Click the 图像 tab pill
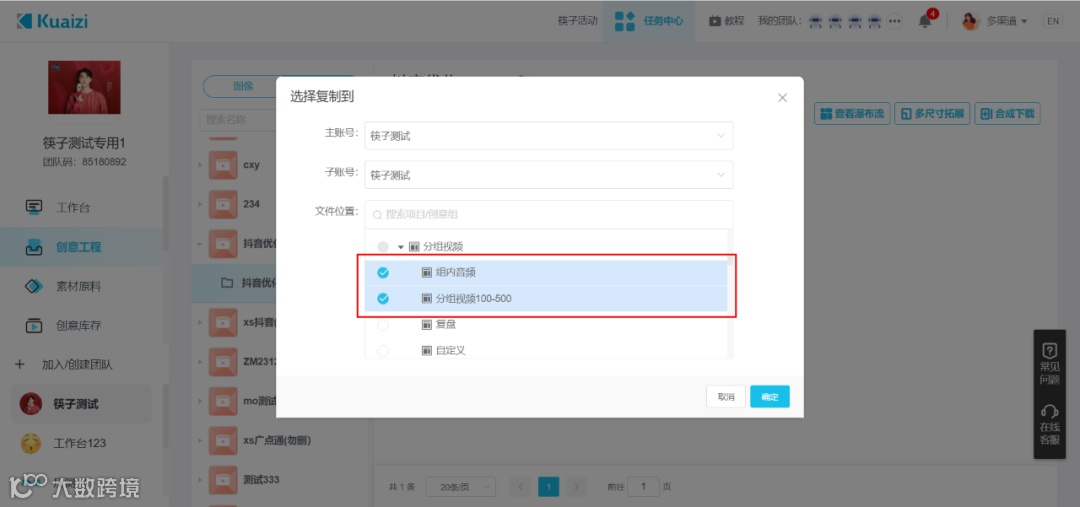This screenshot has width=1080, height=507. (243, 87)
